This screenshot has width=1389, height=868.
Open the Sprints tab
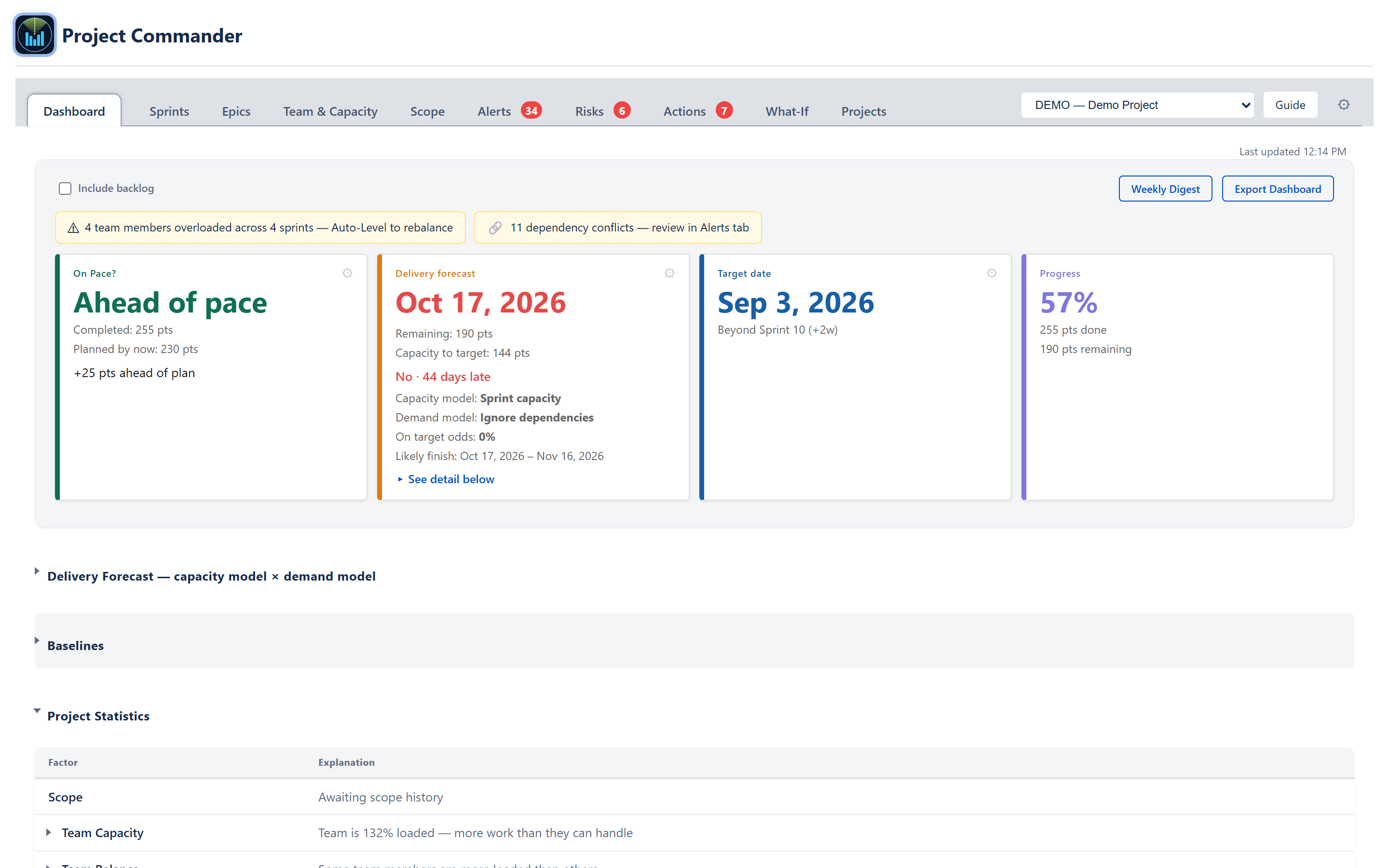[169, 111]
